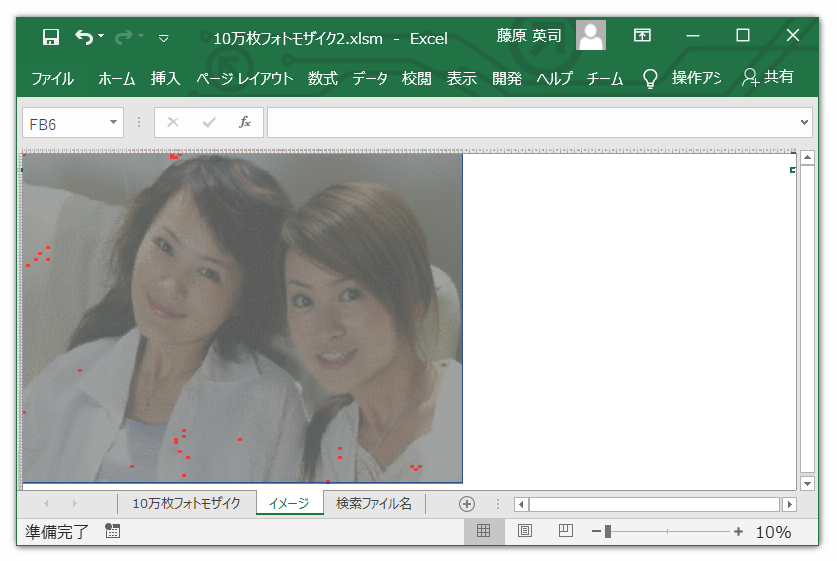Click previous sheet navigation arrow

pos(46,503)
